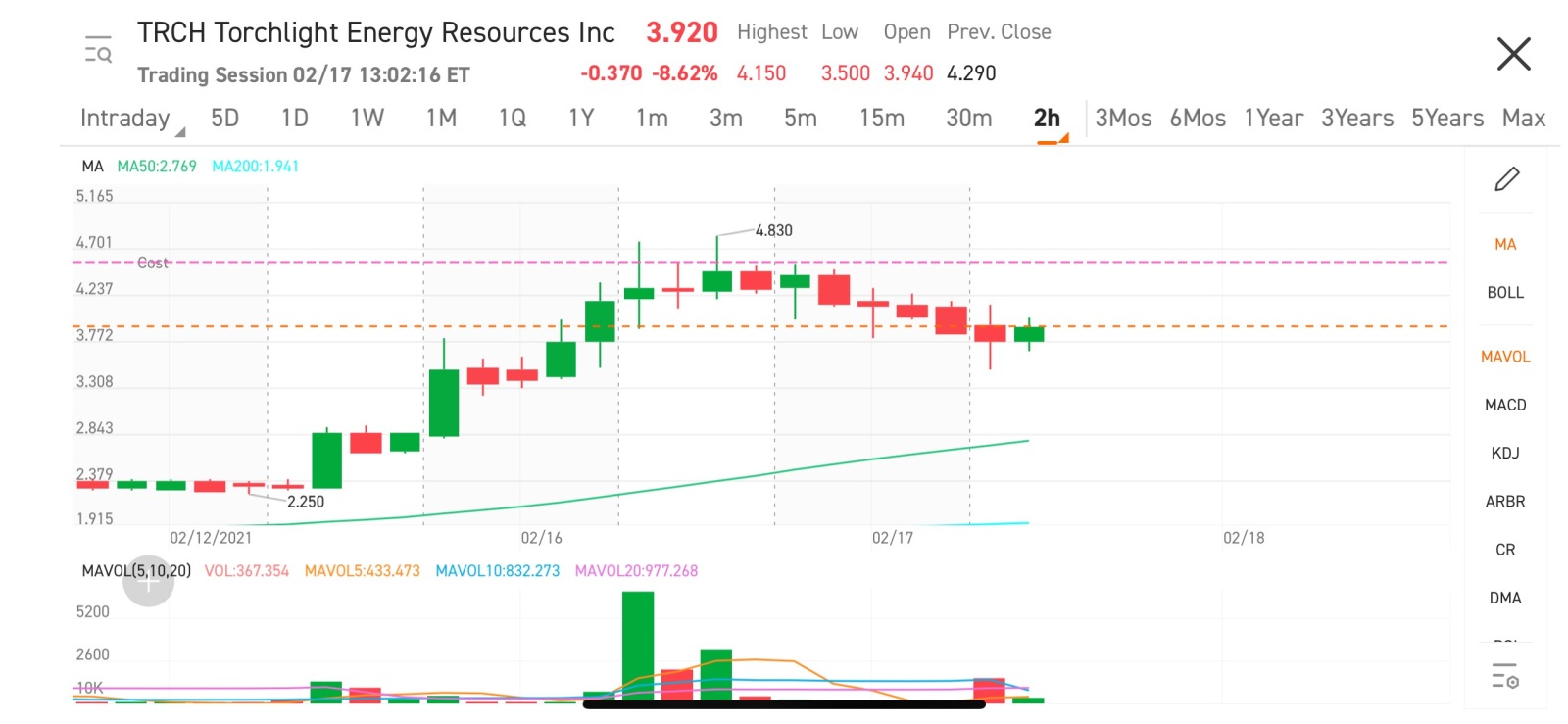This screenshot has height=724, width=1568.
Task: Enable the KDJ indicator
Action: (1505, 453)
